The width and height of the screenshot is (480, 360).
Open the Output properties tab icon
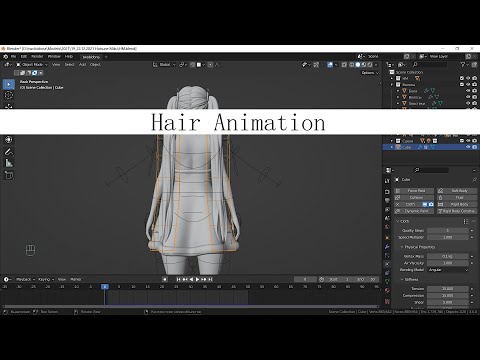click(x=387, y=201)
